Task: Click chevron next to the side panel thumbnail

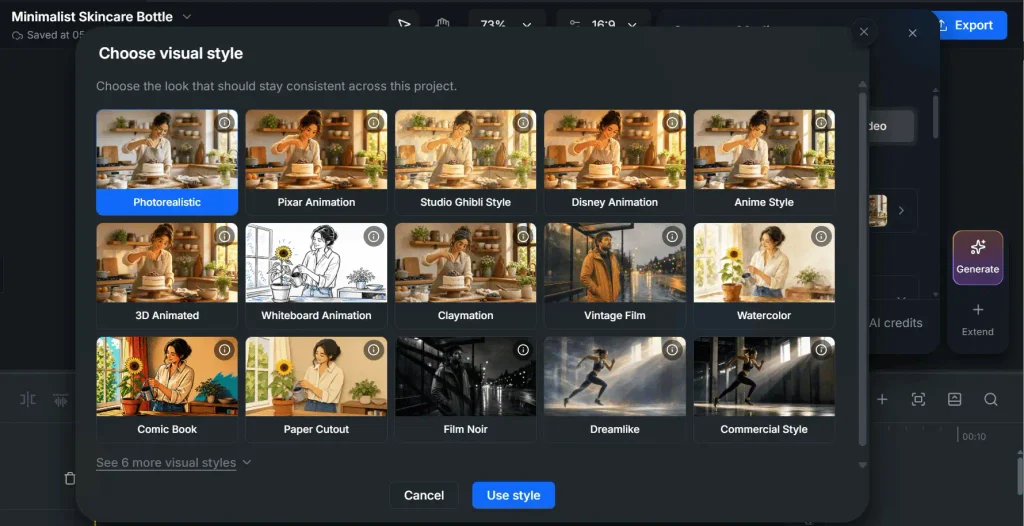Action: [x=901, y=210]
